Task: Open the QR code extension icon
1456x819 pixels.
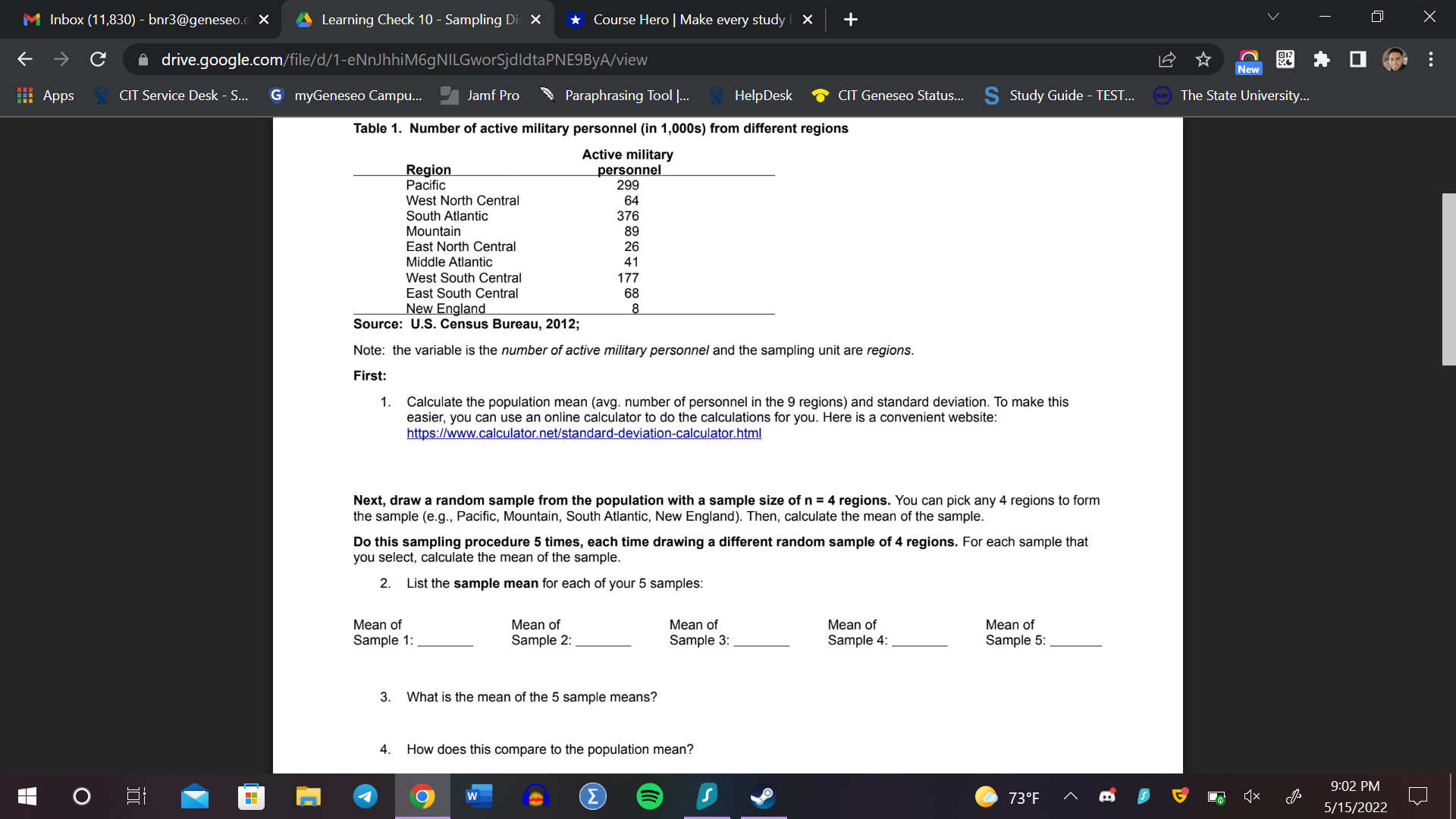Action: tap(1285, 59)
